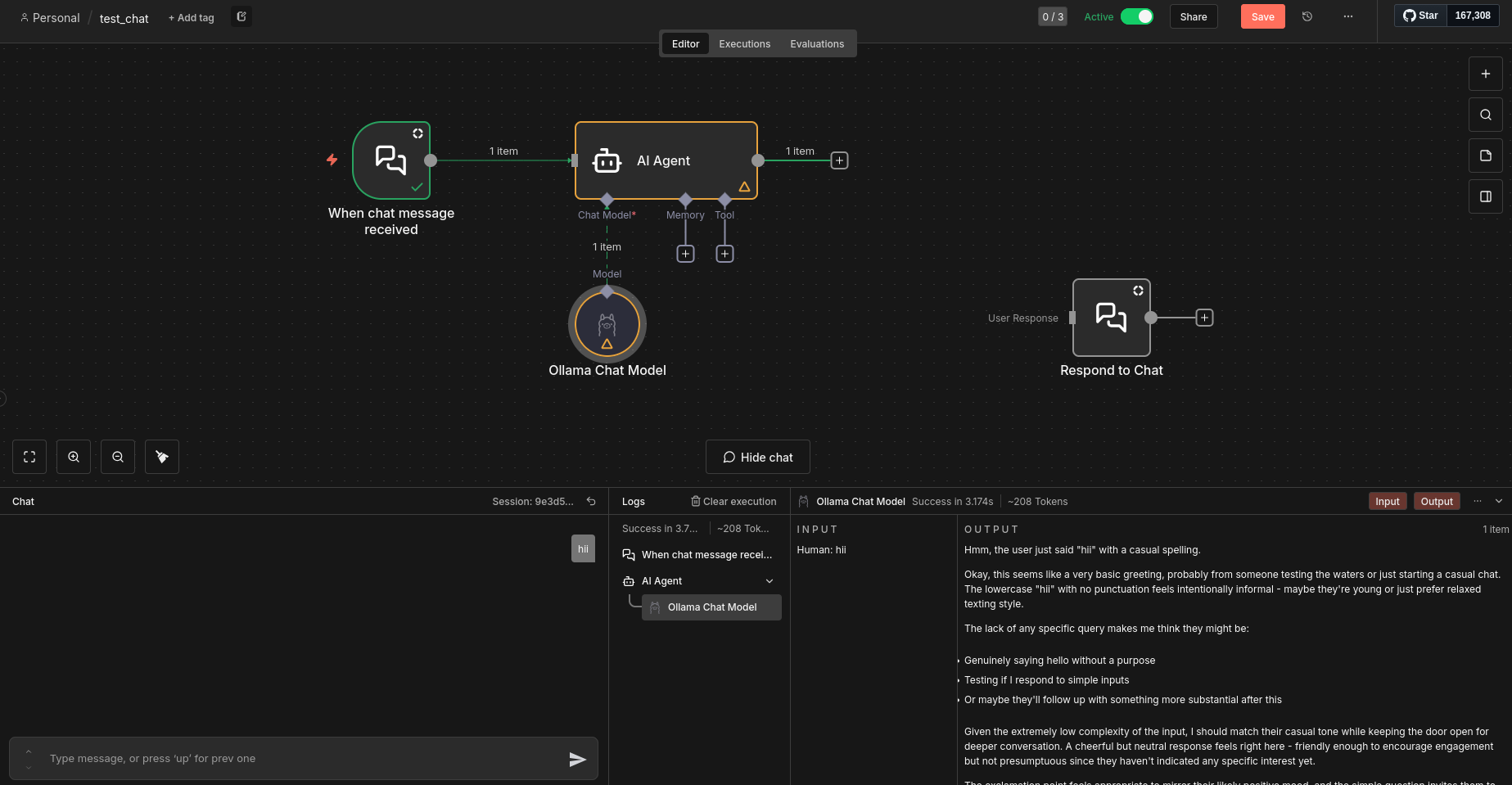The width and height of the screenshot is (1512, 785).
Task: Add a sticky note via icon
Action: 1485,156
